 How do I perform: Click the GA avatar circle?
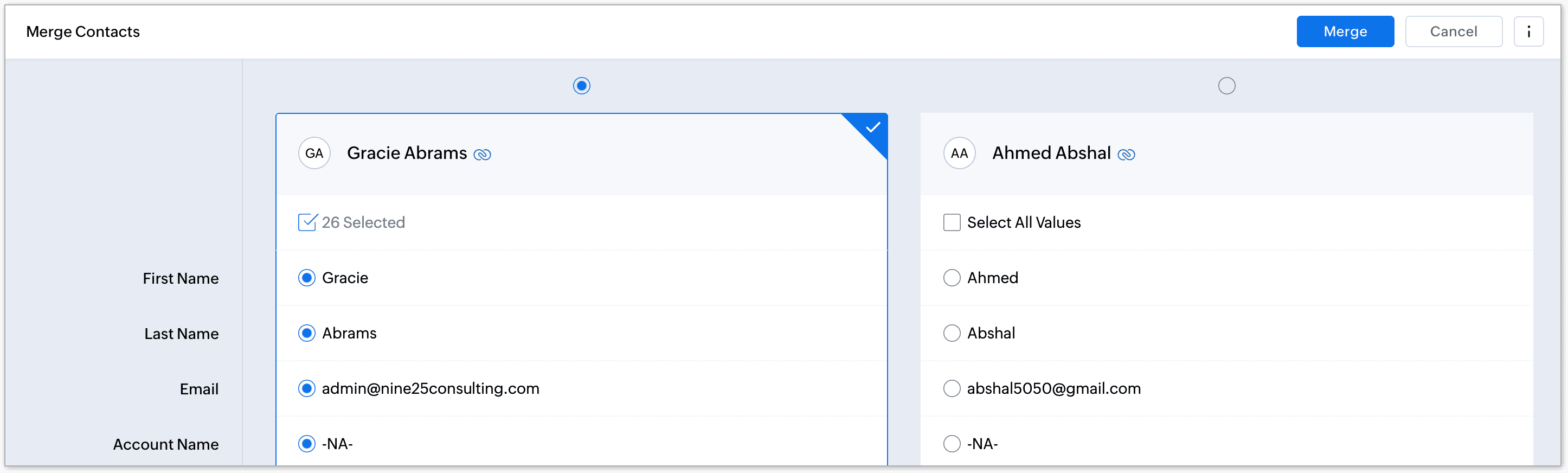pyautogui.click(x=314, y=154)
